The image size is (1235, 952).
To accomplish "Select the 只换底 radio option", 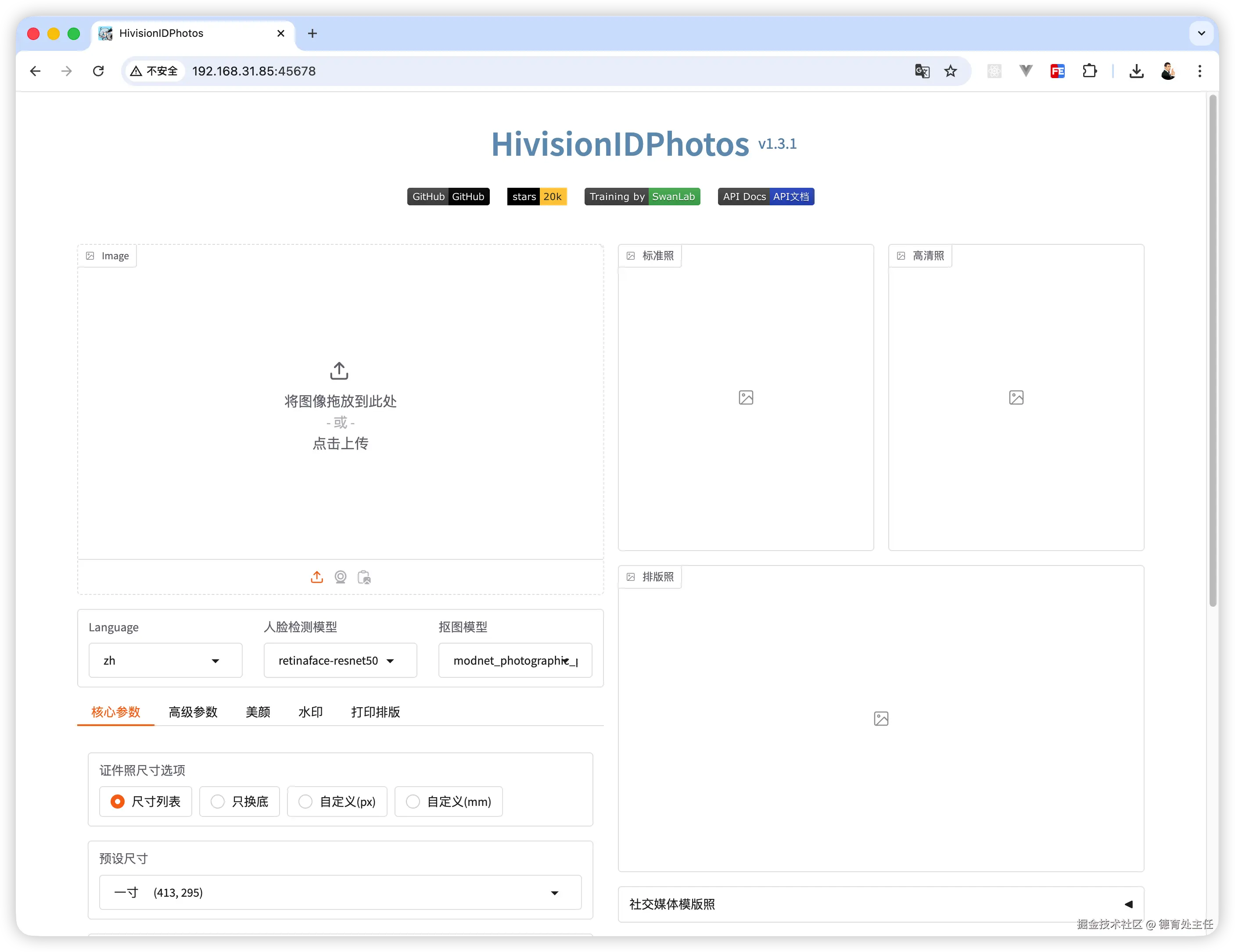I will point(240,801).
